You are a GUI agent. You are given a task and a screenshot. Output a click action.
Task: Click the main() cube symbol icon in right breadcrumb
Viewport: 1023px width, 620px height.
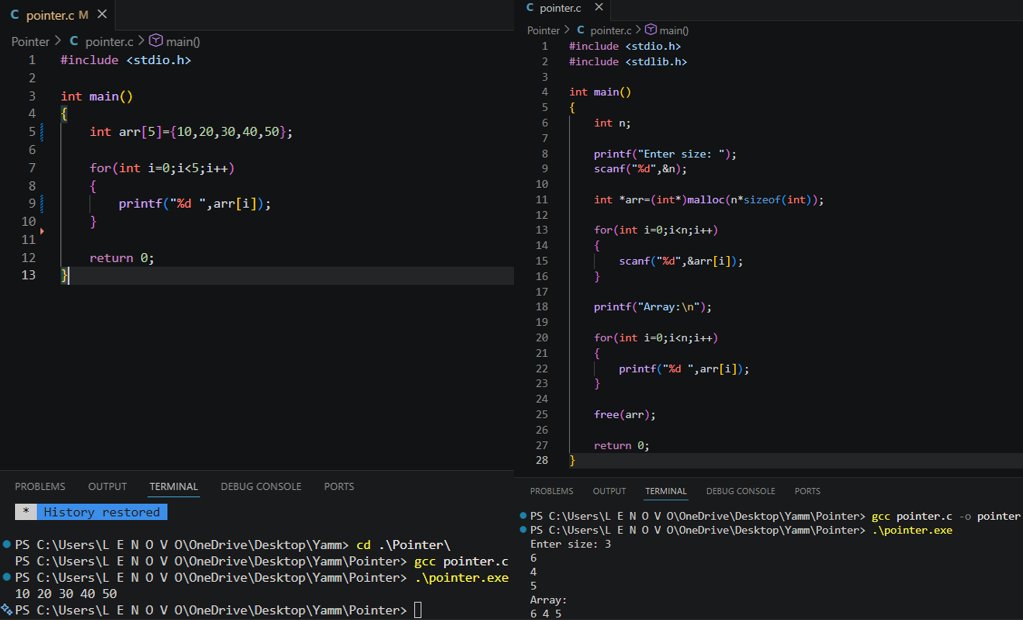click(x=650, y=29)
